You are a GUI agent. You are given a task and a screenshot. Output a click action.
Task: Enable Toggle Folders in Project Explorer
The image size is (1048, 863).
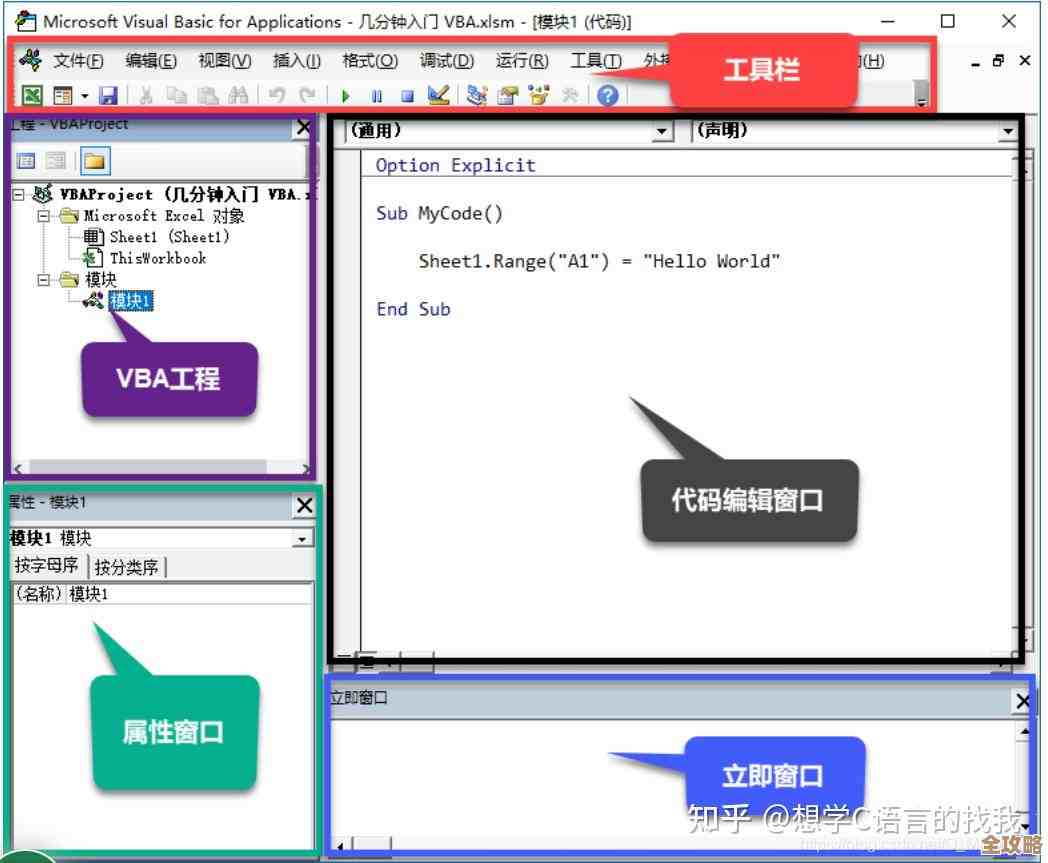click(x=96, y=161)
